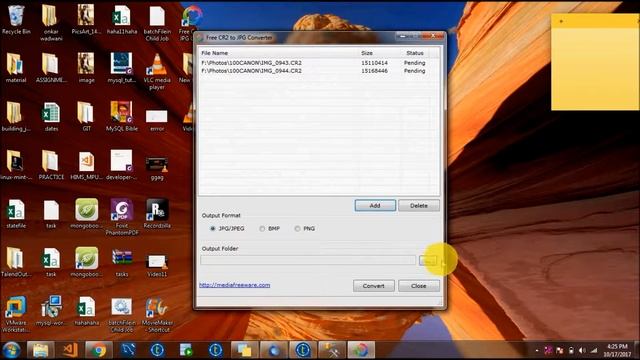
Task: Open the material folder icon
Action: [16, 68]
